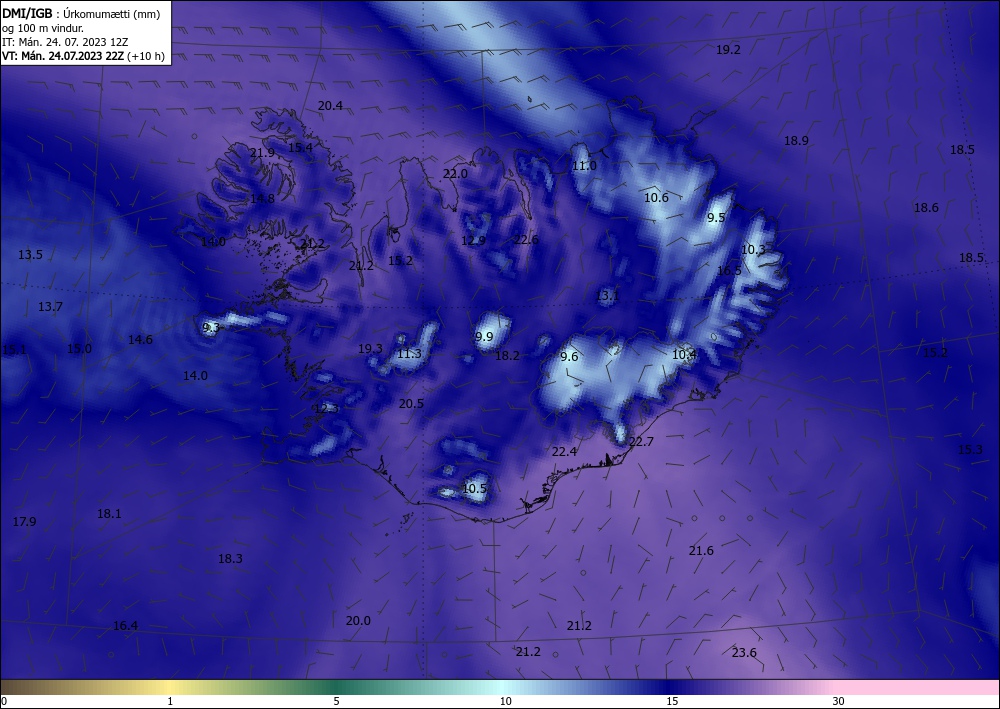Screen dimensions: 1000x709
Task: Click the 11.0 value in northeast Iceland
Action: coord(584,166)
